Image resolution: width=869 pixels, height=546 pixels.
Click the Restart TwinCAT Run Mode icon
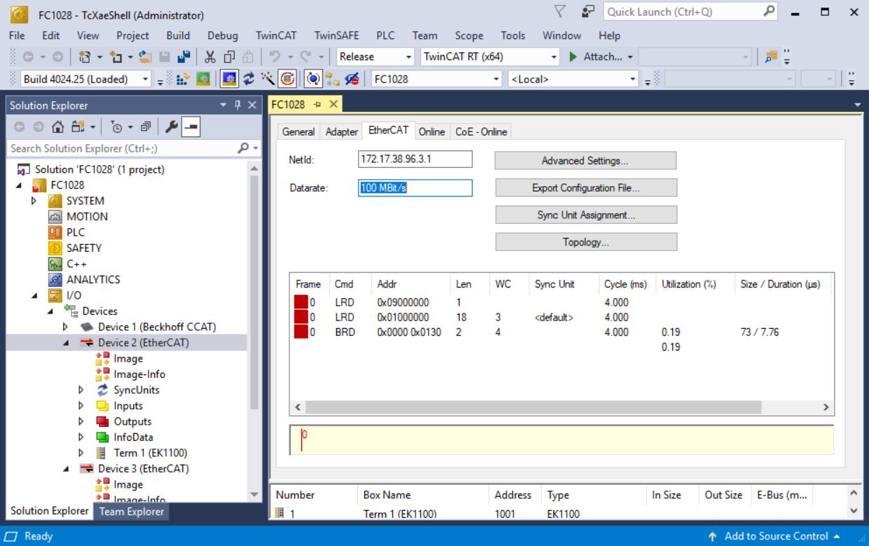203,79
